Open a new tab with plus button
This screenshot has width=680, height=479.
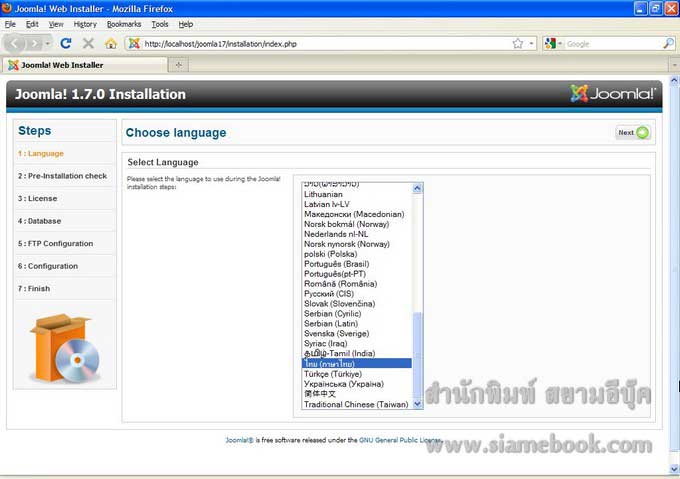click(x=178, y=65)
